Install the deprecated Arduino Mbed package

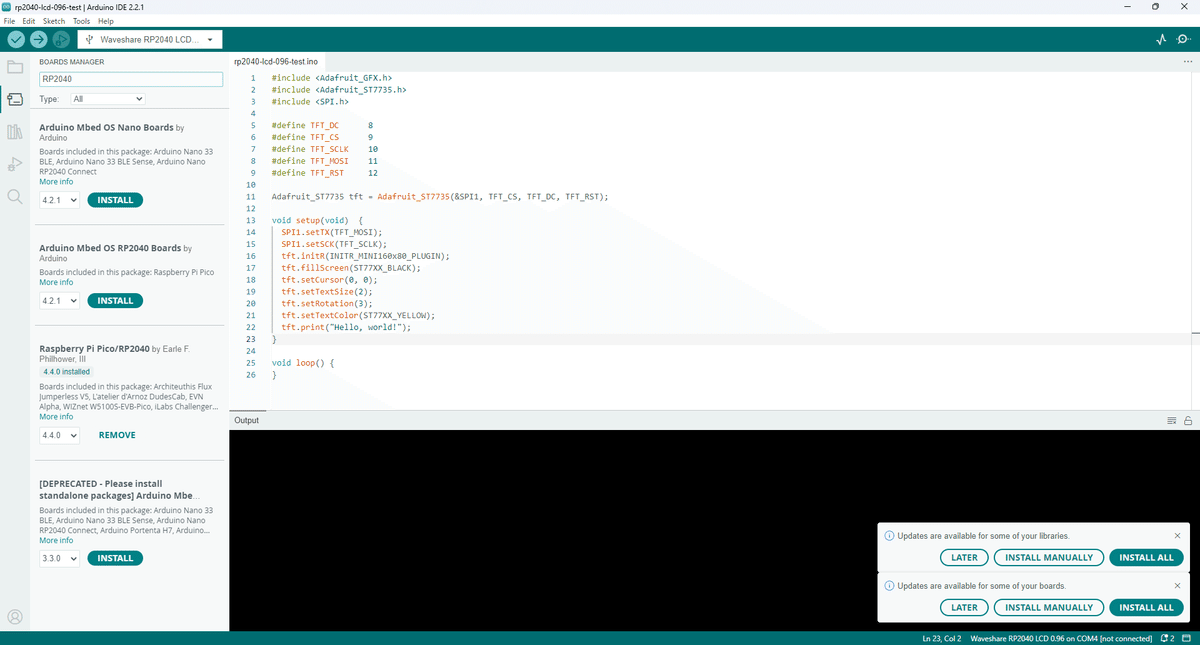[115, 558]
